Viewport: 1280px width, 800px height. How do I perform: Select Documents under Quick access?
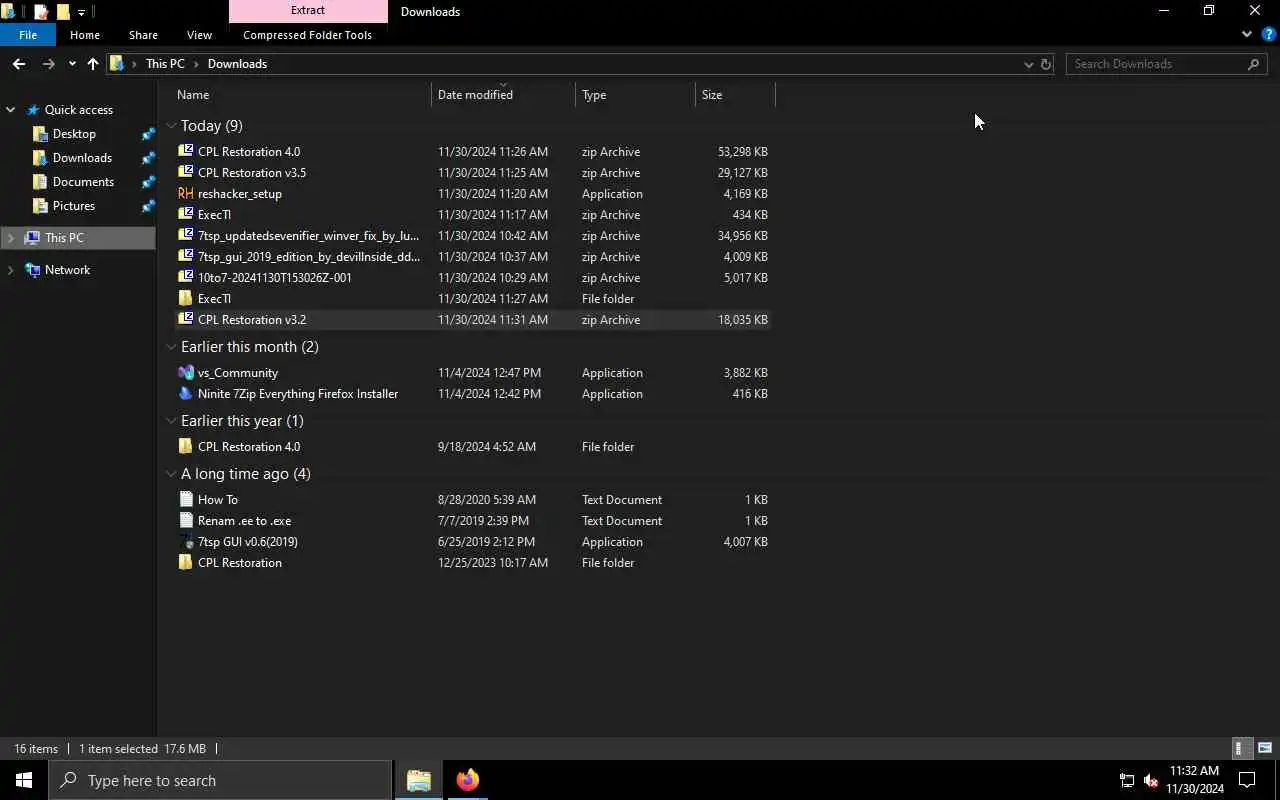click(83, 182)
